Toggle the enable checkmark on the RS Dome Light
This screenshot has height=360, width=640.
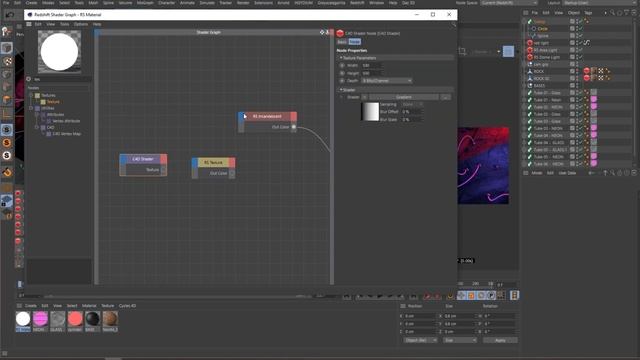pos(581,57)
